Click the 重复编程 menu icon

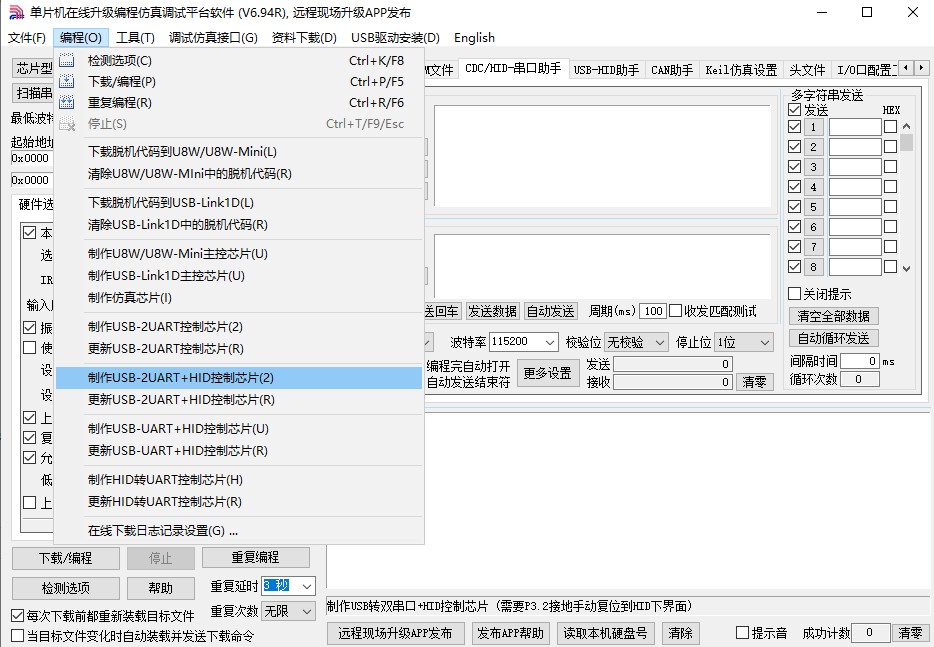[x=67, y=102]
